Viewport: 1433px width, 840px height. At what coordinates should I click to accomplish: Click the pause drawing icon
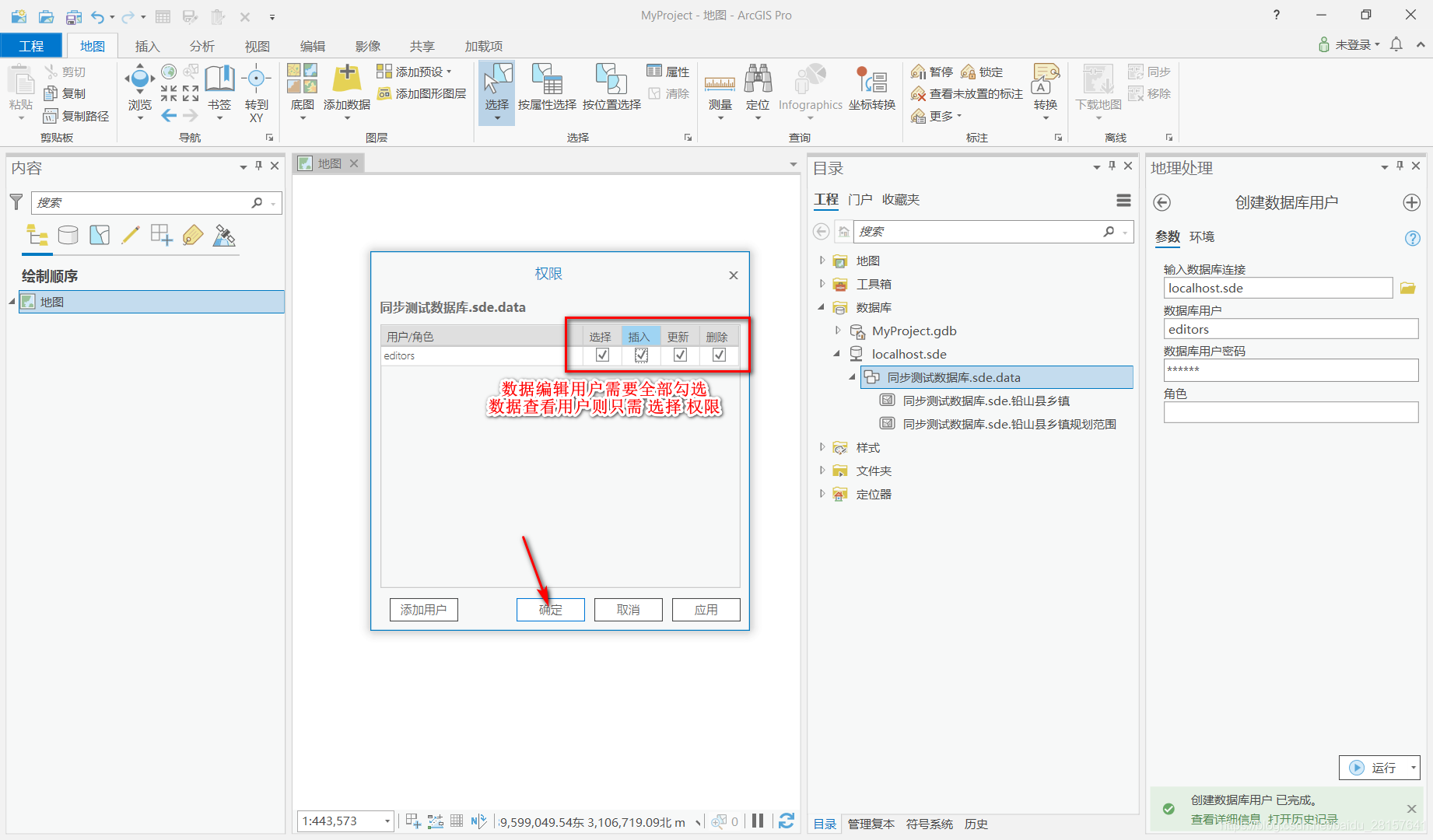click(x=758, y=821)
